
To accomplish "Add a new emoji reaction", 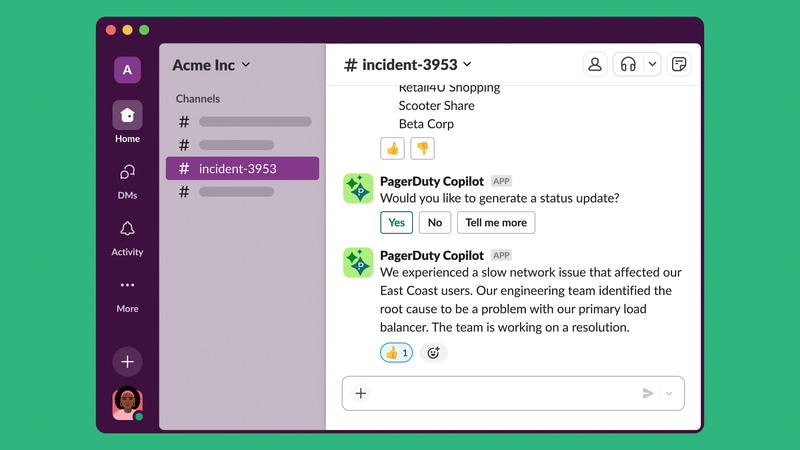I will (x=433, y=353).
